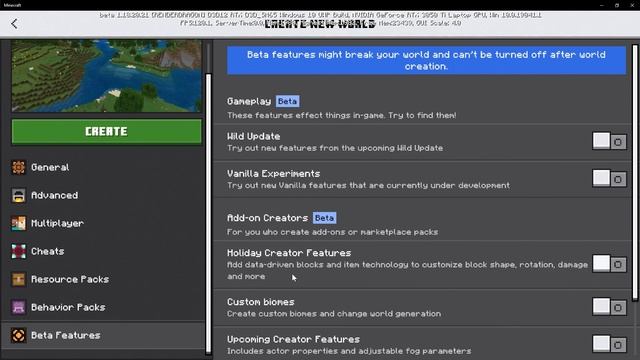Image resolution: width=640 pixels, height=360 pixels.
Task: Click the Beta badge next to Gameplay
Action: [x=287, y=101]
